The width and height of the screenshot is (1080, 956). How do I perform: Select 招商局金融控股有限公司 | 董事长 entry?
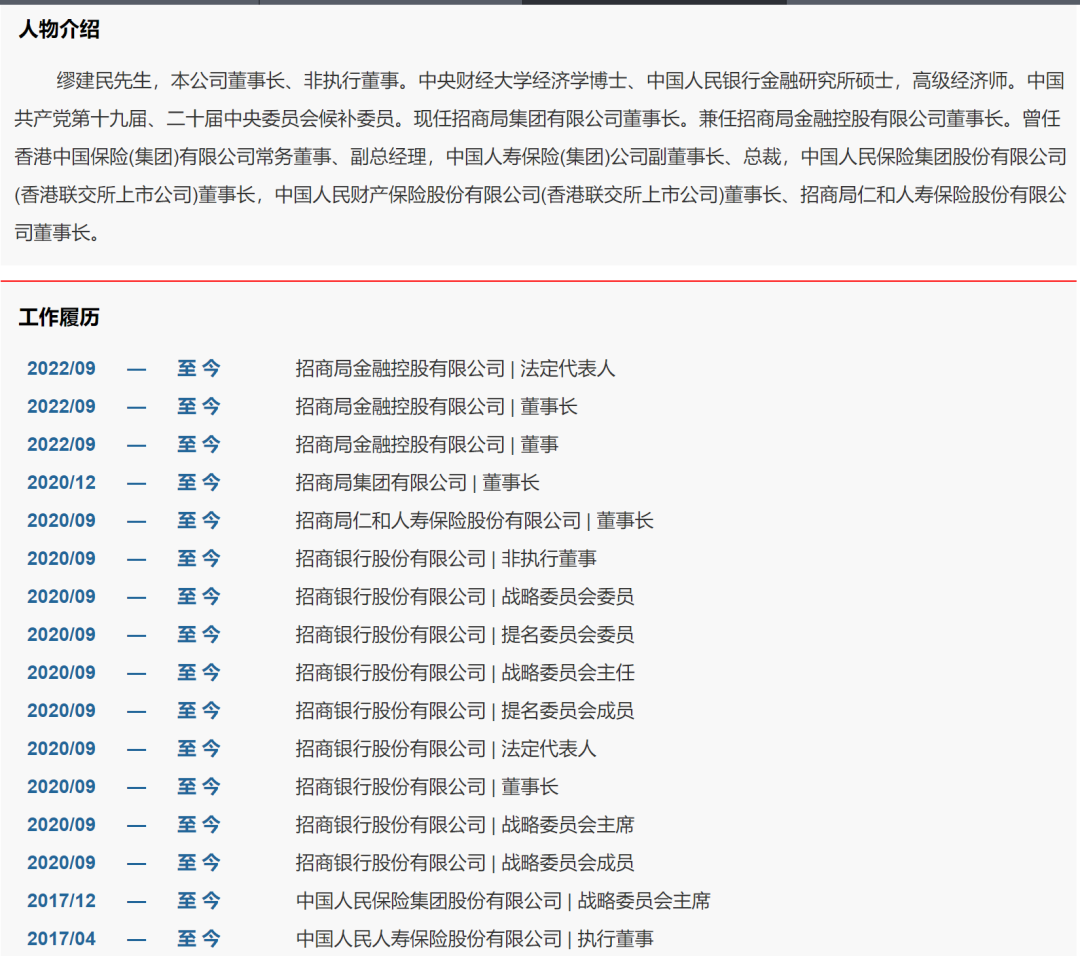click(437, 406)
